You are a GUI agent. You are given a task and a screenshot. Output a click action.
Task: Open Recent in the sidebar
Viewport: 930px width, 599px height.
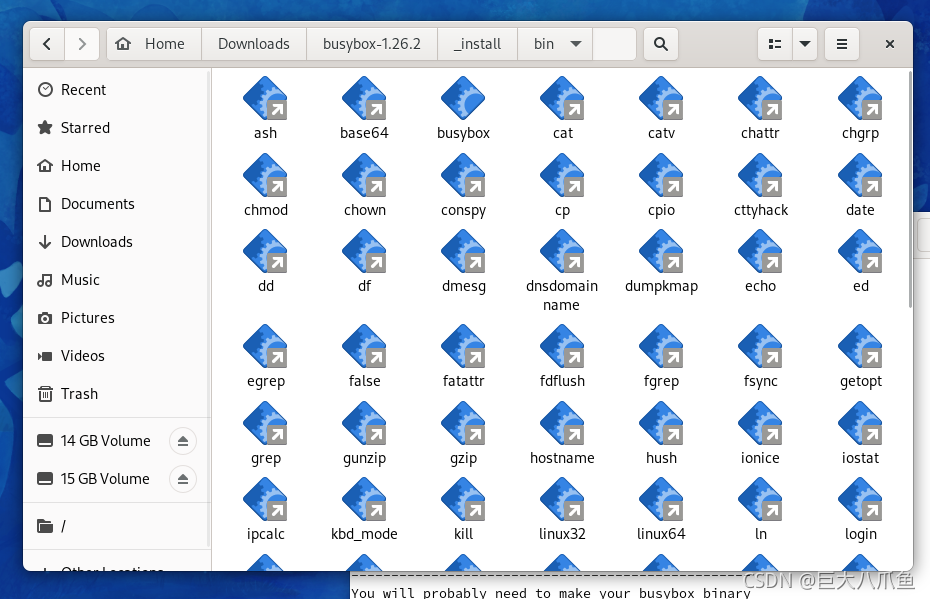(117, 90)
